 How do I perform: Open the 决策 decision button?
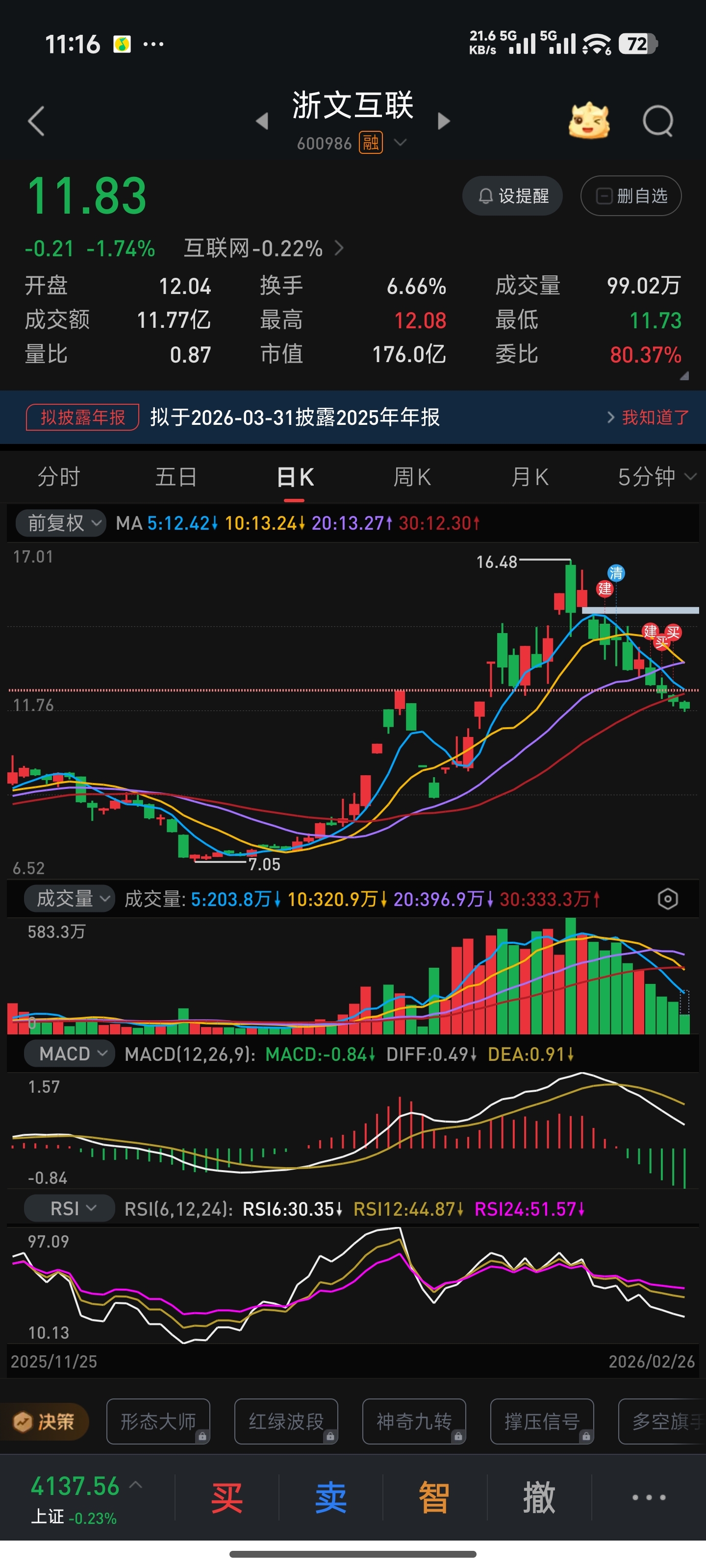[44, 1422]
